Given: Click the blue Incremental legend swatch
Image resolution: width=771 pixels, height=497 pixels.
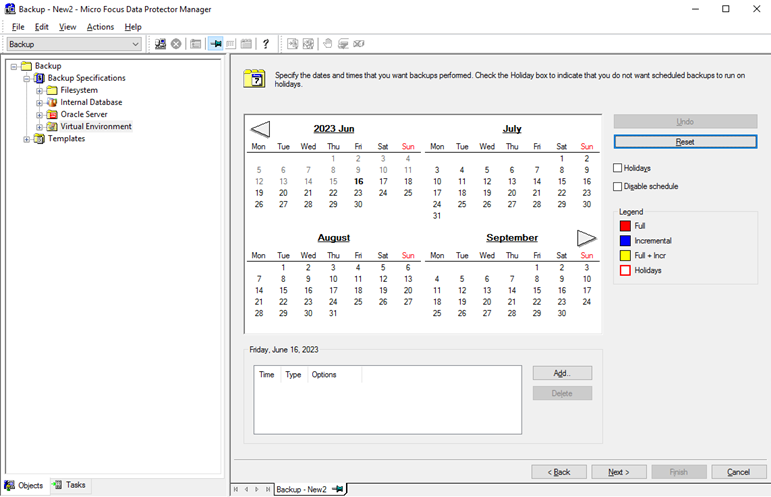Looking at the screenshot, I should [x=625, y=240].
